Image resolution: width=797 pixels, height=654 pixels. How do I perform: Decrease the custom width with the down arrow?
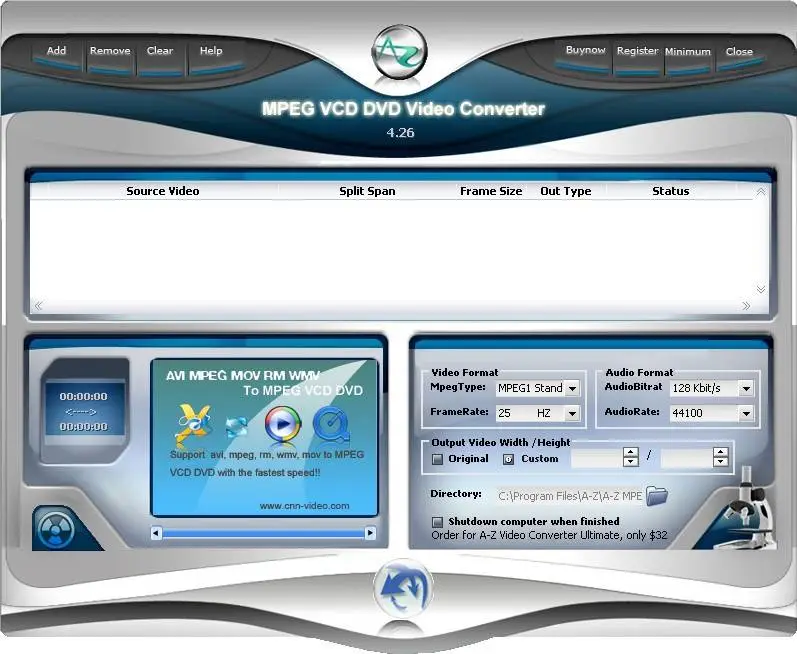[630, 461]
